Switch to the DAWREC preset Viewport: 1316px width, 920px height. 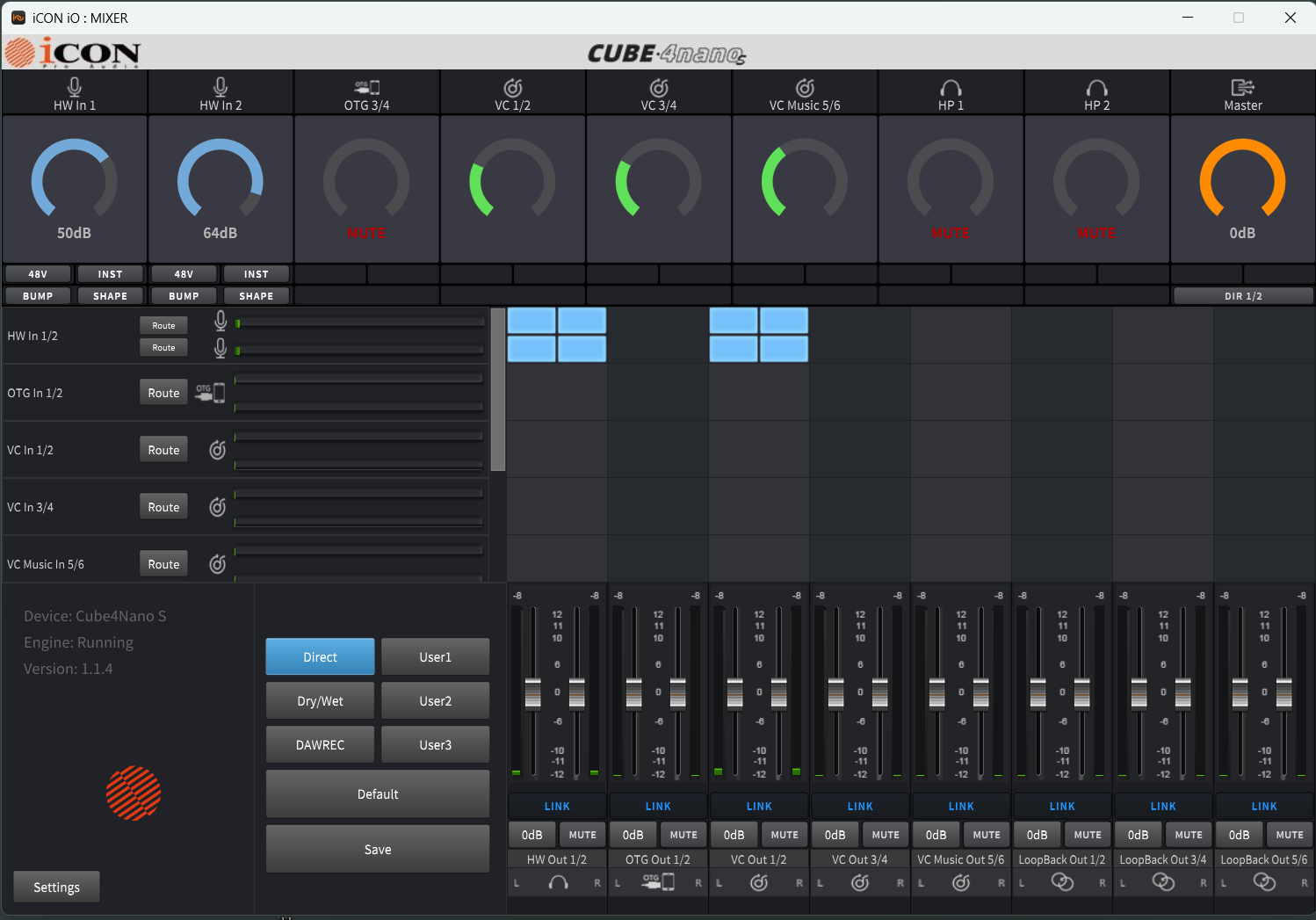coord(320,745)
